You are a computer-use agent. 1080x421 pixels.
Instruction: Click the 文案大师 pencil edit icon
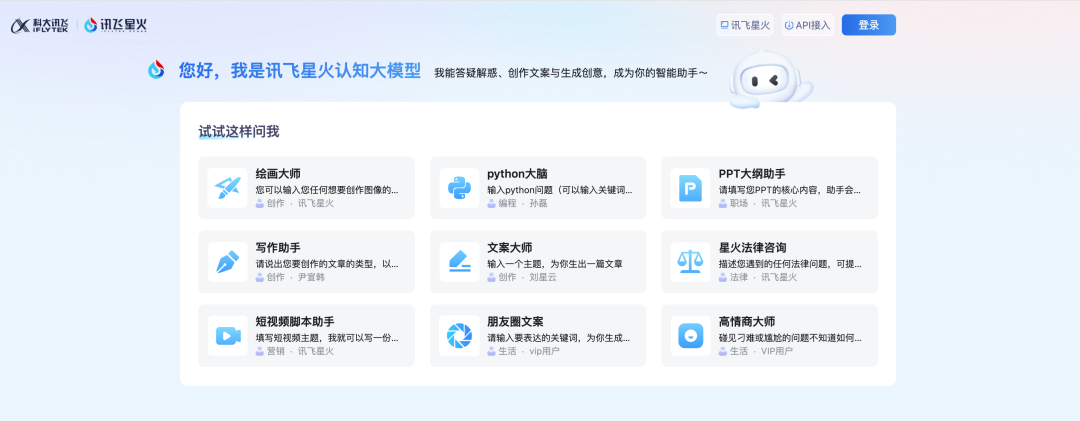[459, 262]
